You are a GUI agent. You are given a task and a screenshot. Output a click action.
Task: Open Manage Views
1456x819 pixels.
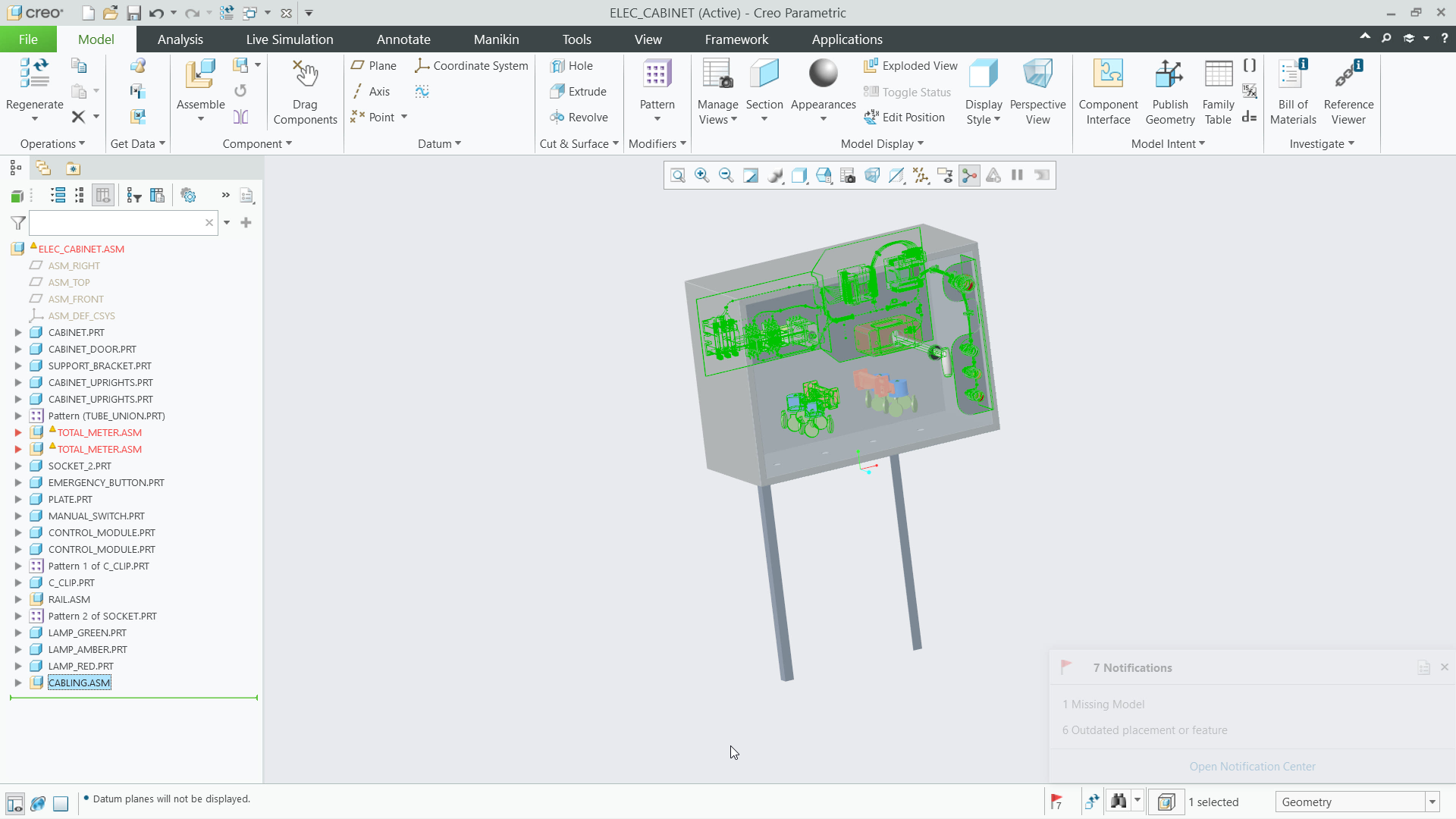(x=717, y=92)
